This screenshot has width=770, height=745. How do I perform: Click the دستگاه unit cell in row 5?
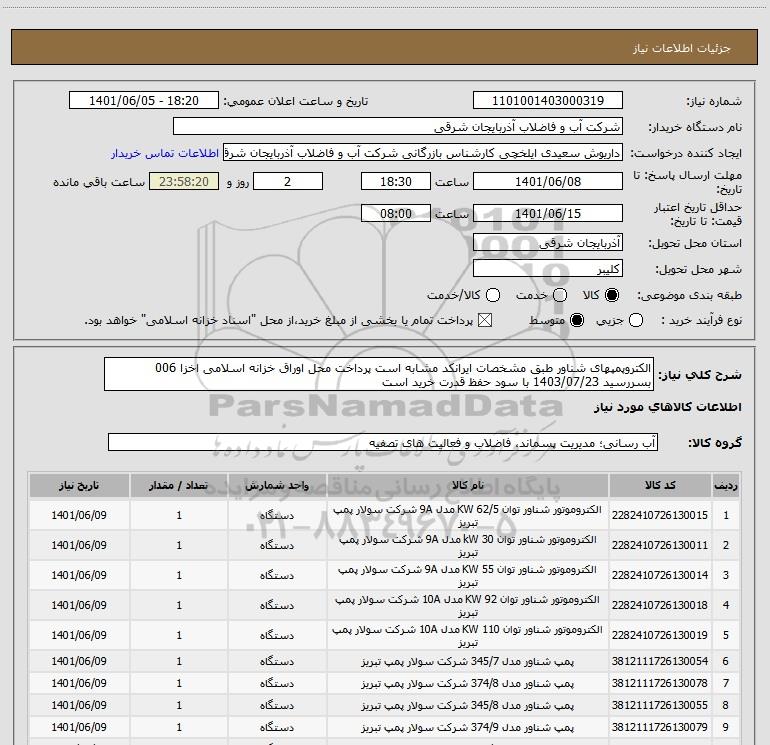[277, 635]
